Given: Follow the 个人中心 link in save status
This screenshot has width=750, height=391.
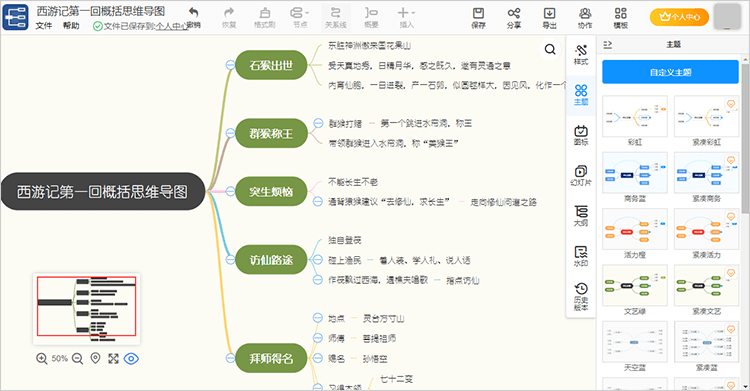Looking at the screenshot, I should (172, 26).
